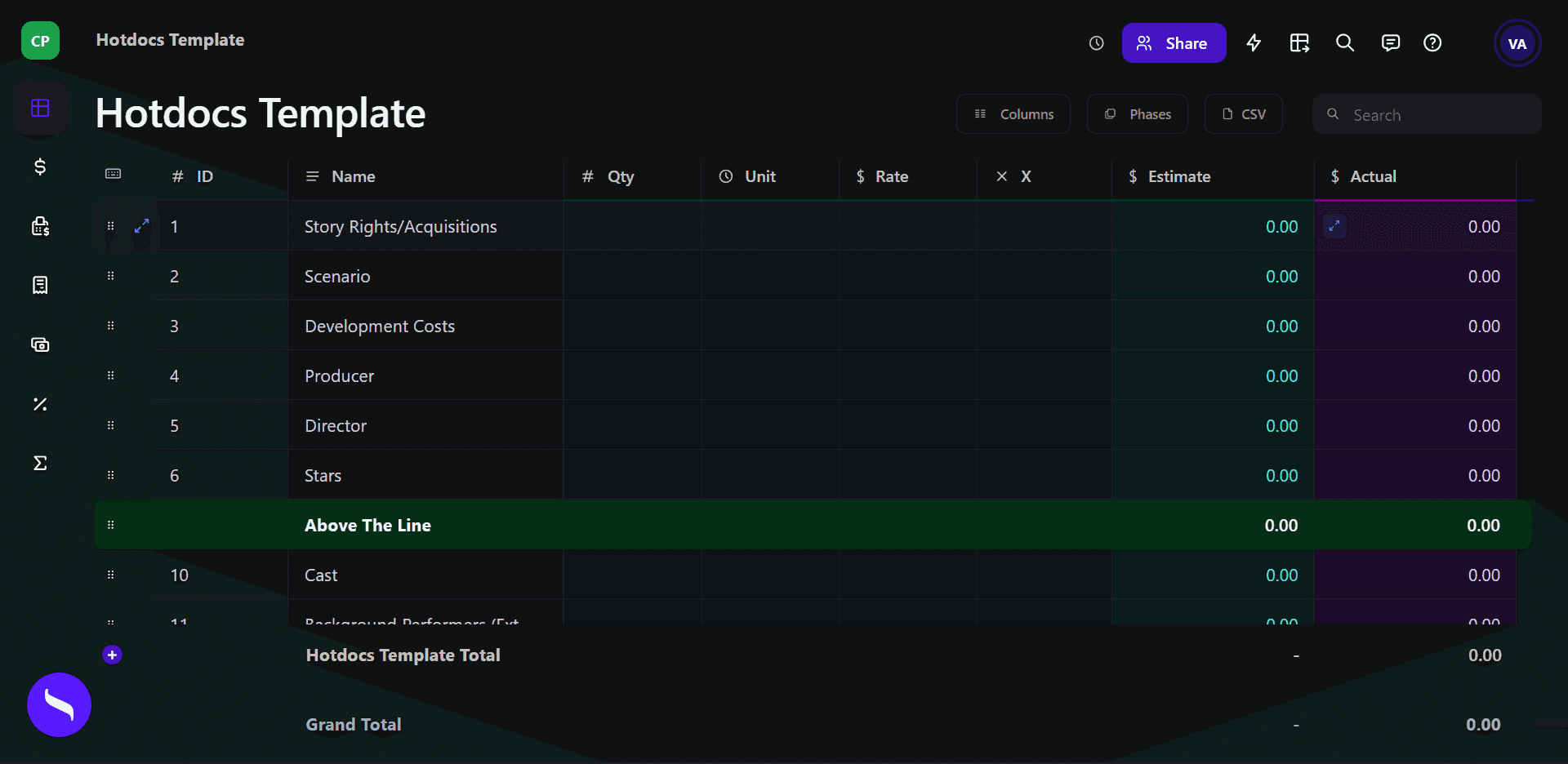Export the budget using CSV button
The image size is (1568, 764).
pyautogui.click(x=1244, y=114)
